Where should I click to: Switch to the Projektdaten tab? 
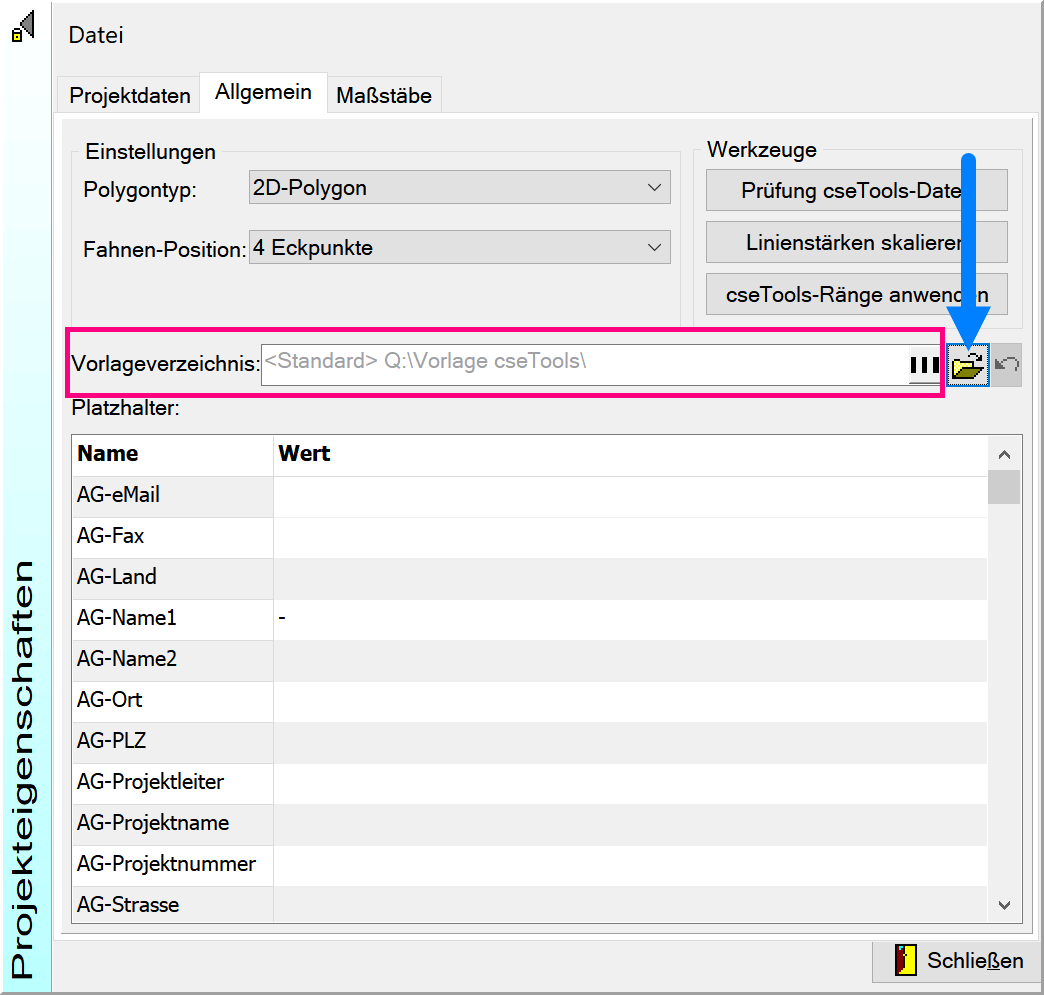click(x=129, y=96)
